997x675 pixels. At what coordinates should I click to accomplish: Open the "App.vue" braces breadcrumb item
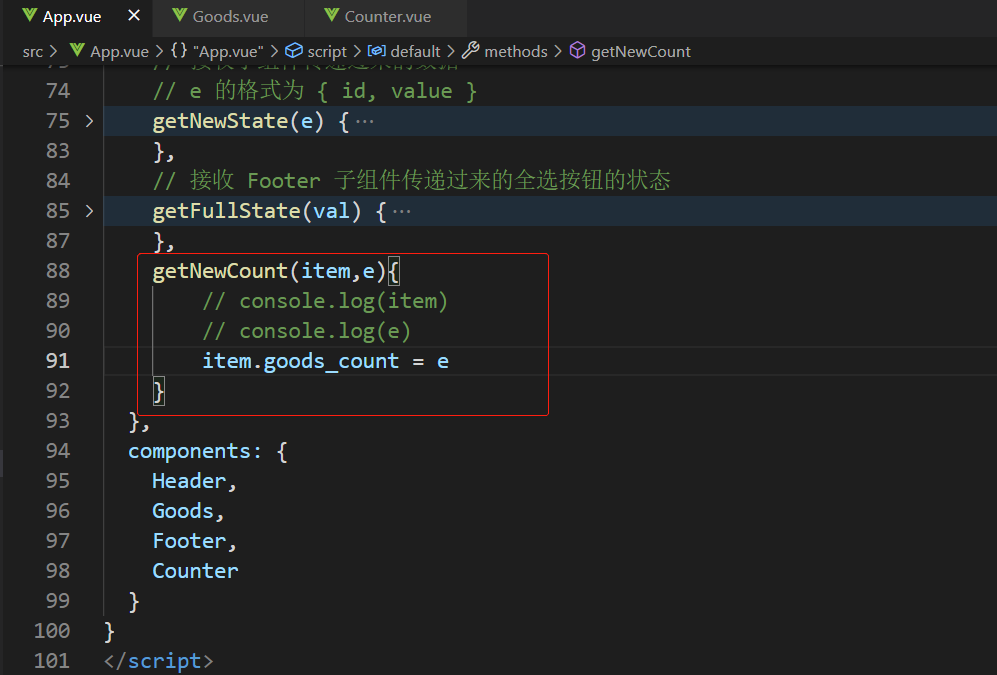(x=228, y=51)
